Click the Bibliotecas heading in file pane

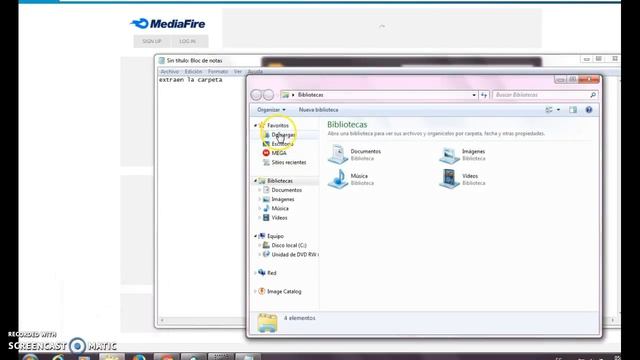pyautogui.click(x=347, y=124)
